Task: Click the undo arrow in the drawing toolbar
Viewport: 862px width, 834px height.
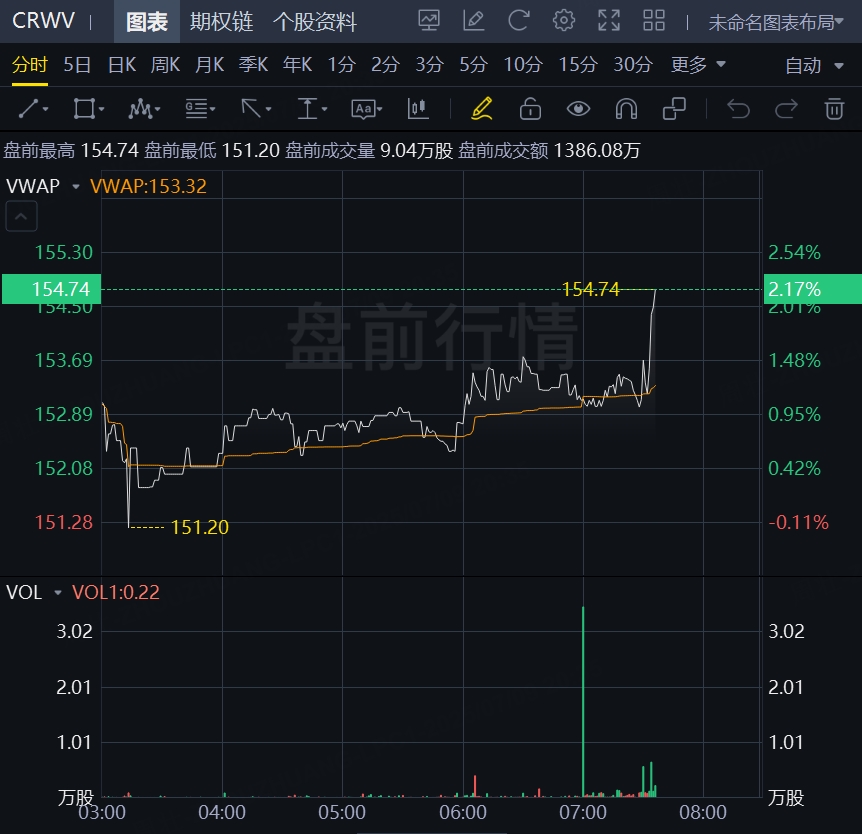Action: pos(738,108)
